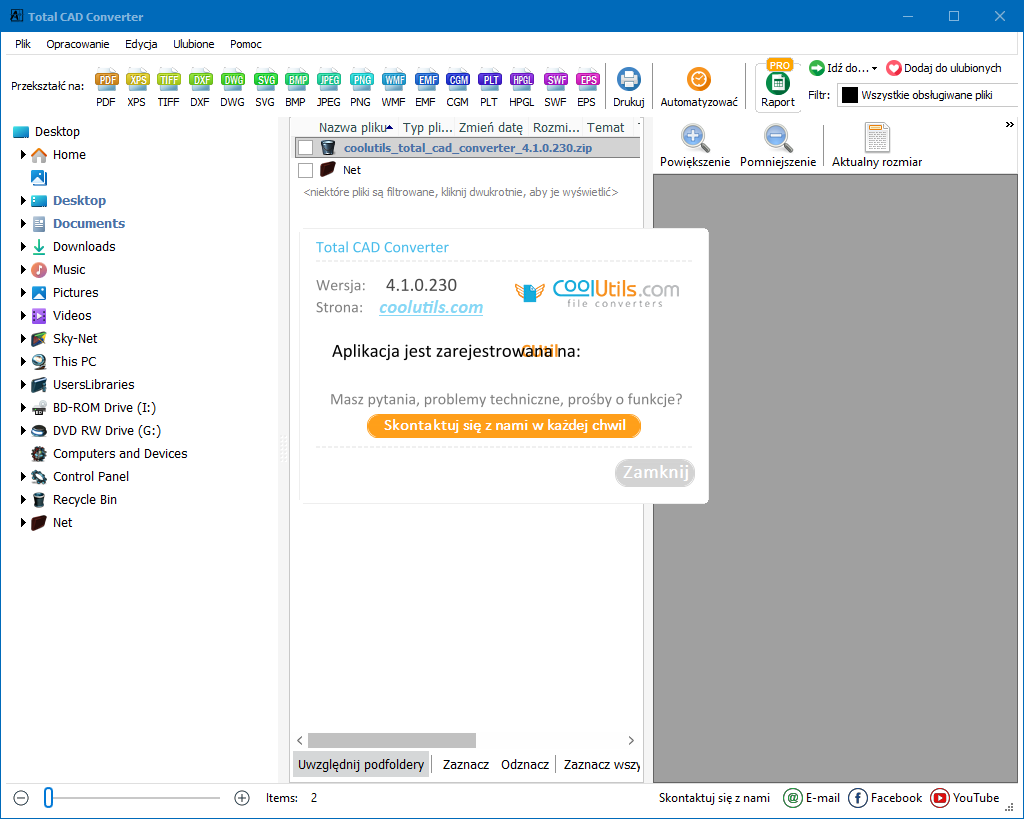Set Aktualny rozmiar page icon
Screen dimensions: 1024x819
point(877,137)
